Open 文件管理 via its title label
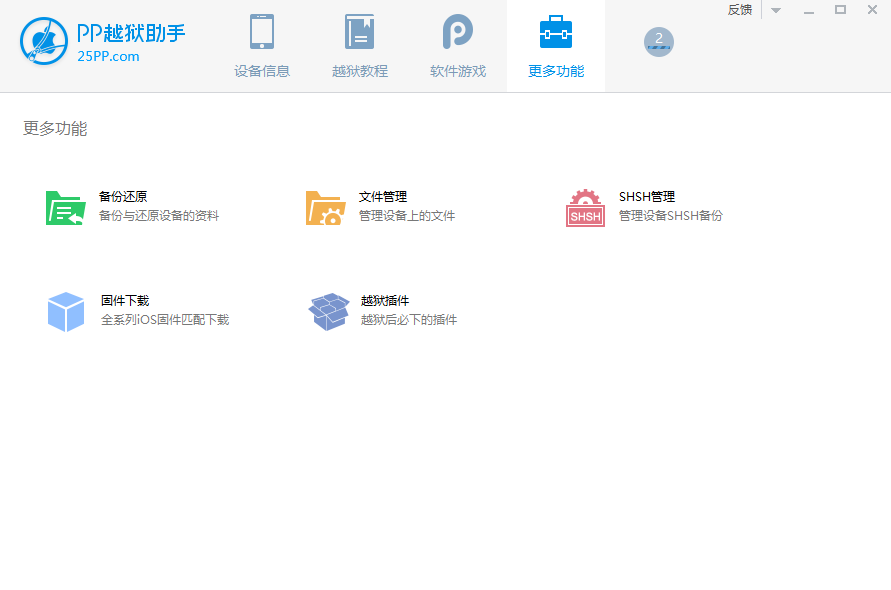This screenshot has width=891, height=590. coord(383,197)
